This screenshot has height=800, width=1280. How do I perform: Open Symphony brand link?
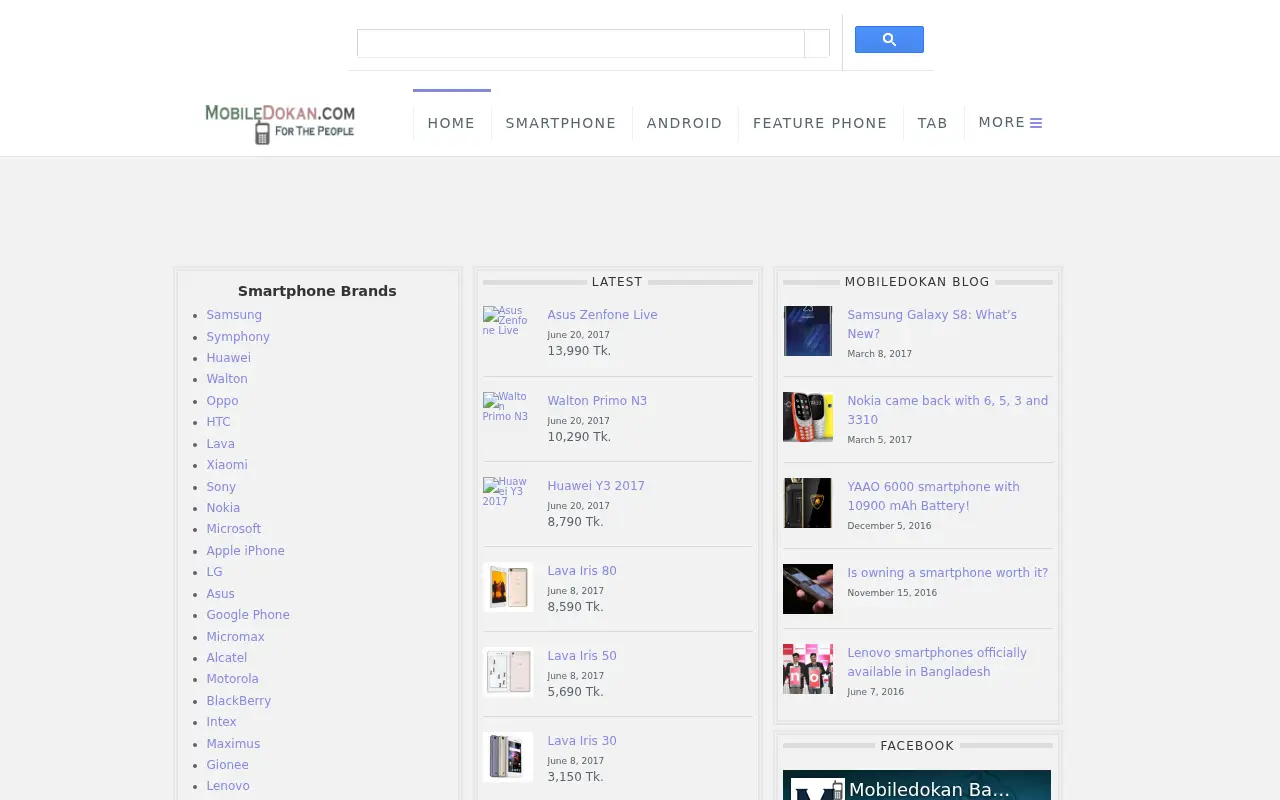(x=238, y=337)
